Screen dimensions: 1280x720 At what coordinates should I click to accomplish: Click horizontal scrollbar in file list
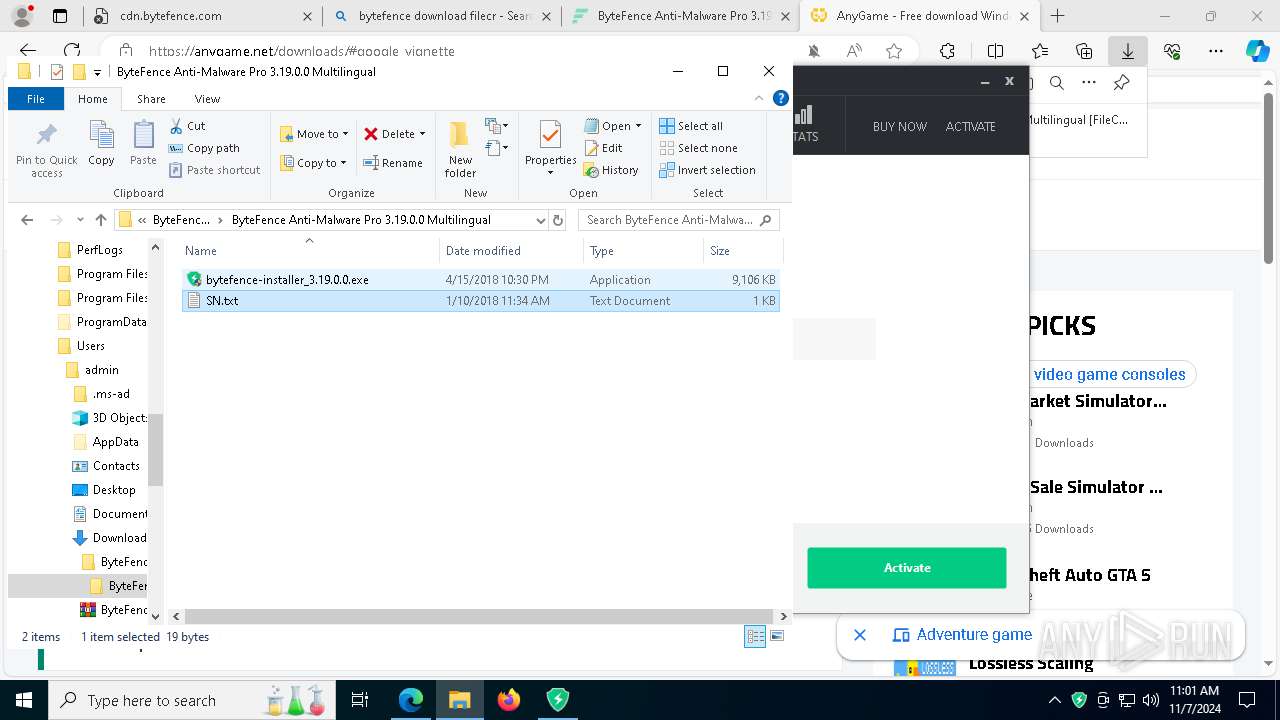(479, 617)
